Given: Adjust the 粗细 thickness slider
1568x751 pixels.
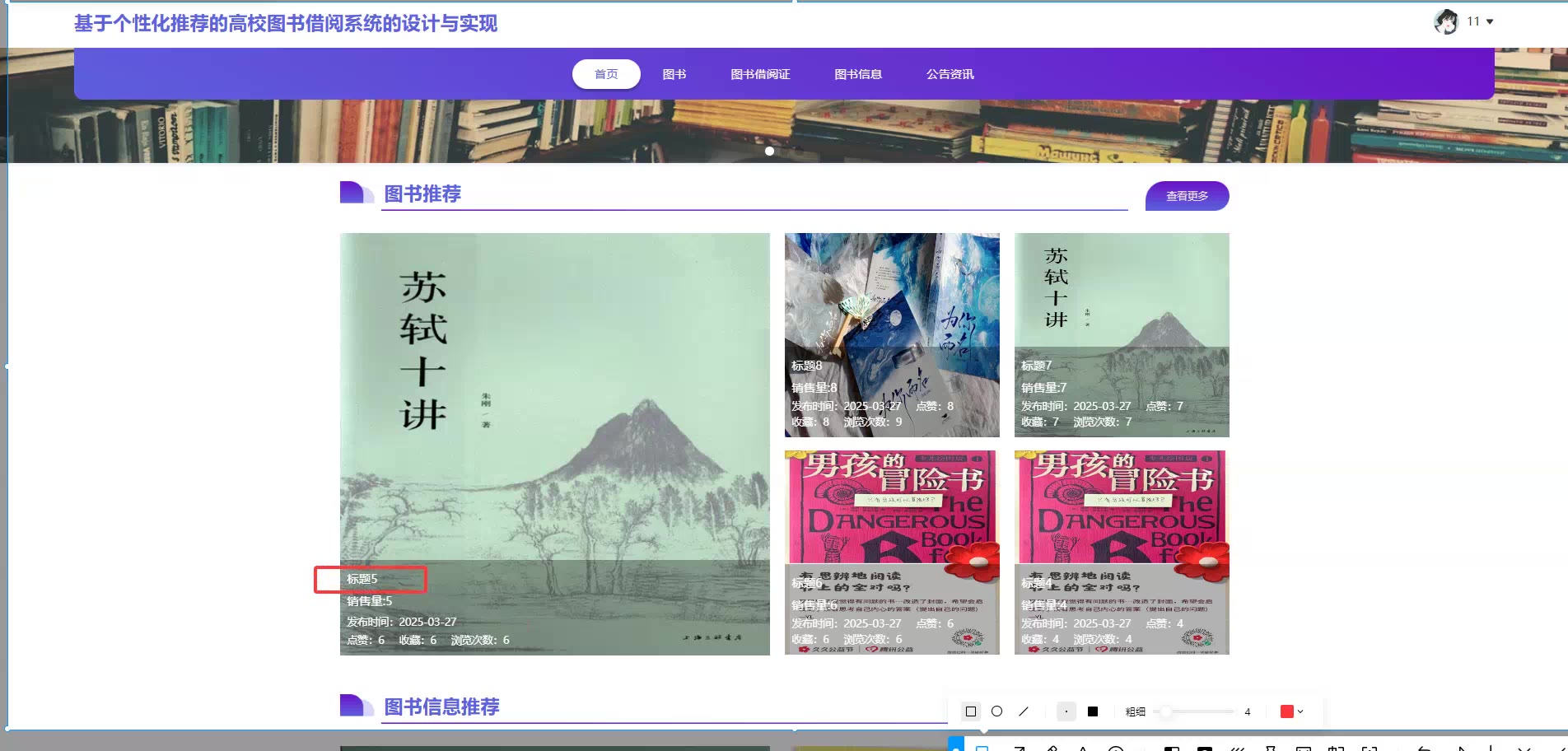Looking at the screenshot, I should click(1193, 711).
